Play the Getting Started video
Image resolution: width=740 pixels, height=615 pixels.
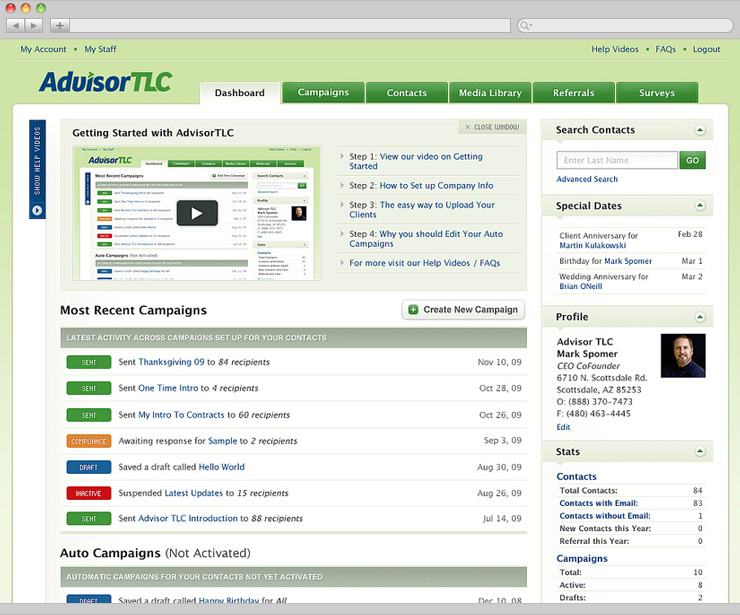[x=197, y=213]
